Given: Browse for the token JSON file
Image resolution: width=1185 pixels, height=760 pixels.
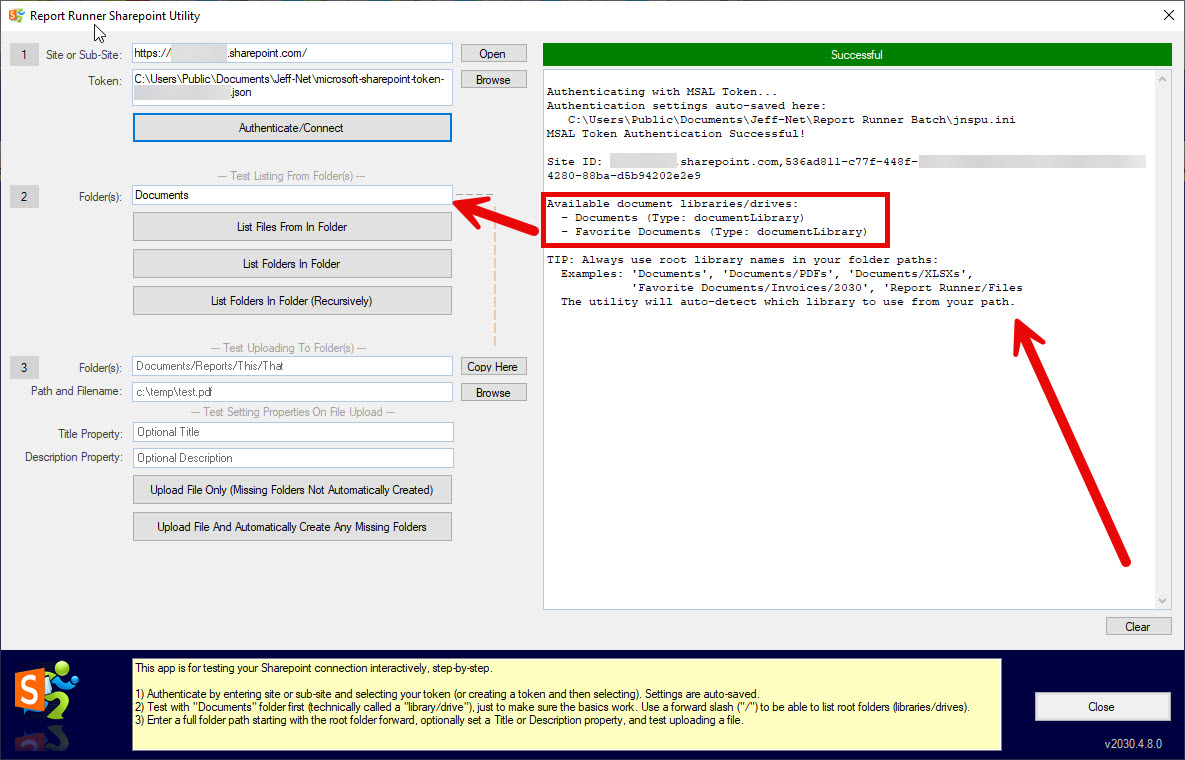Looking at the screenshot, I should (493, 80).
